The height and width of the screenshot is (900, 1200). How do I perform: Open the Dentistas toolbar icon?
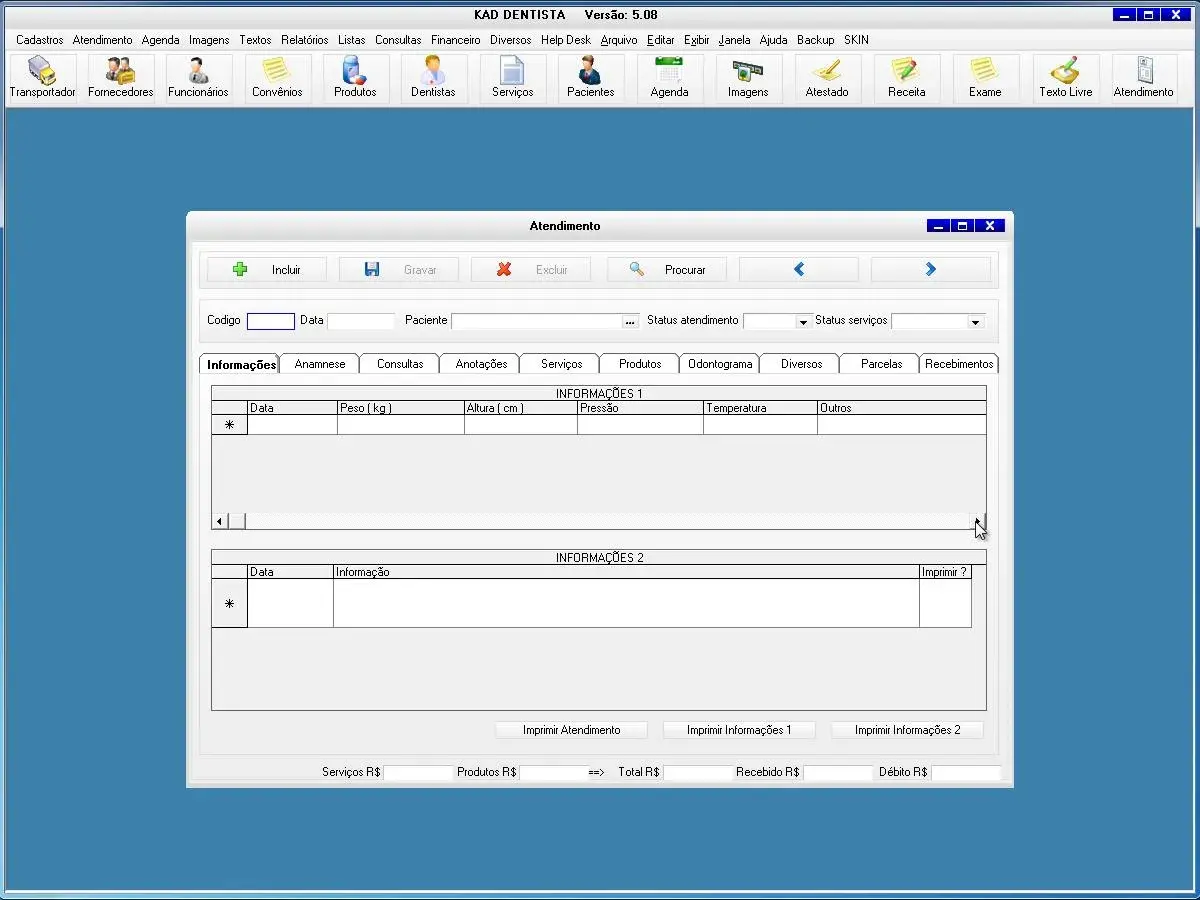433,78
